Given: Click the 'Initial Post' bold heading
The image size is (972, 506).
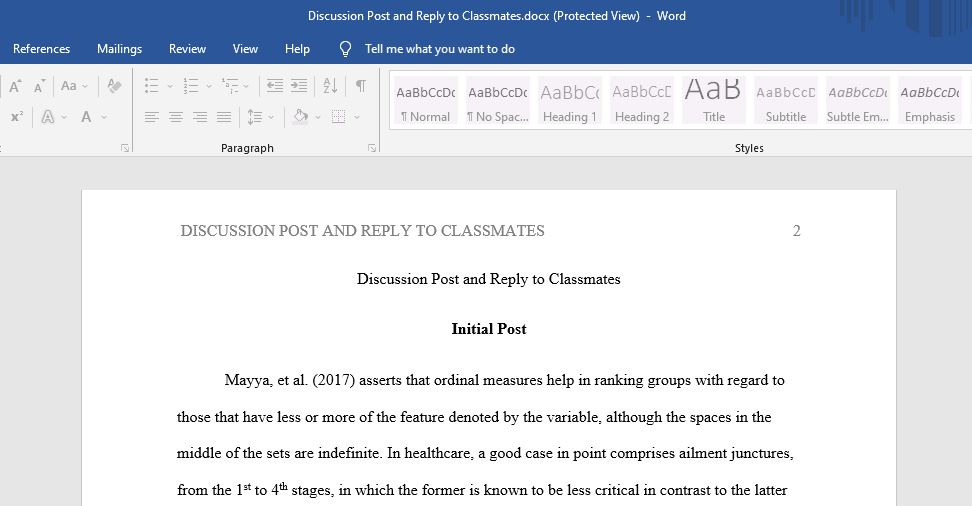Looking at the screenshot, I should pyautogui.click(x=488, y=329).
